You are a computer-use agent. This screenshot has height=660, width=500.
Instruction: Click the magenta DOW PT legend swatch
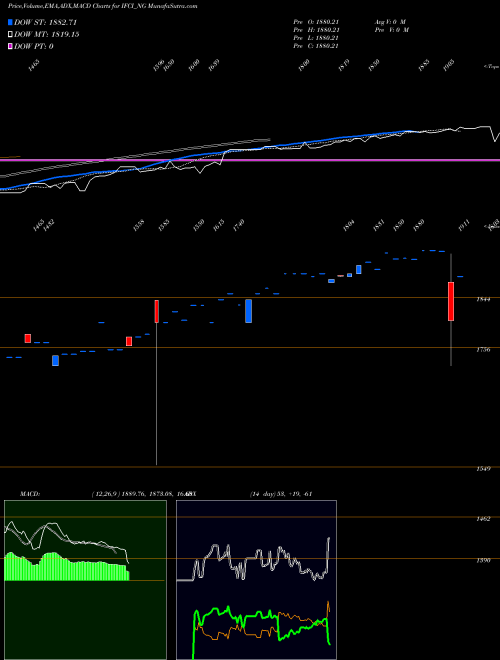[10, 46]
